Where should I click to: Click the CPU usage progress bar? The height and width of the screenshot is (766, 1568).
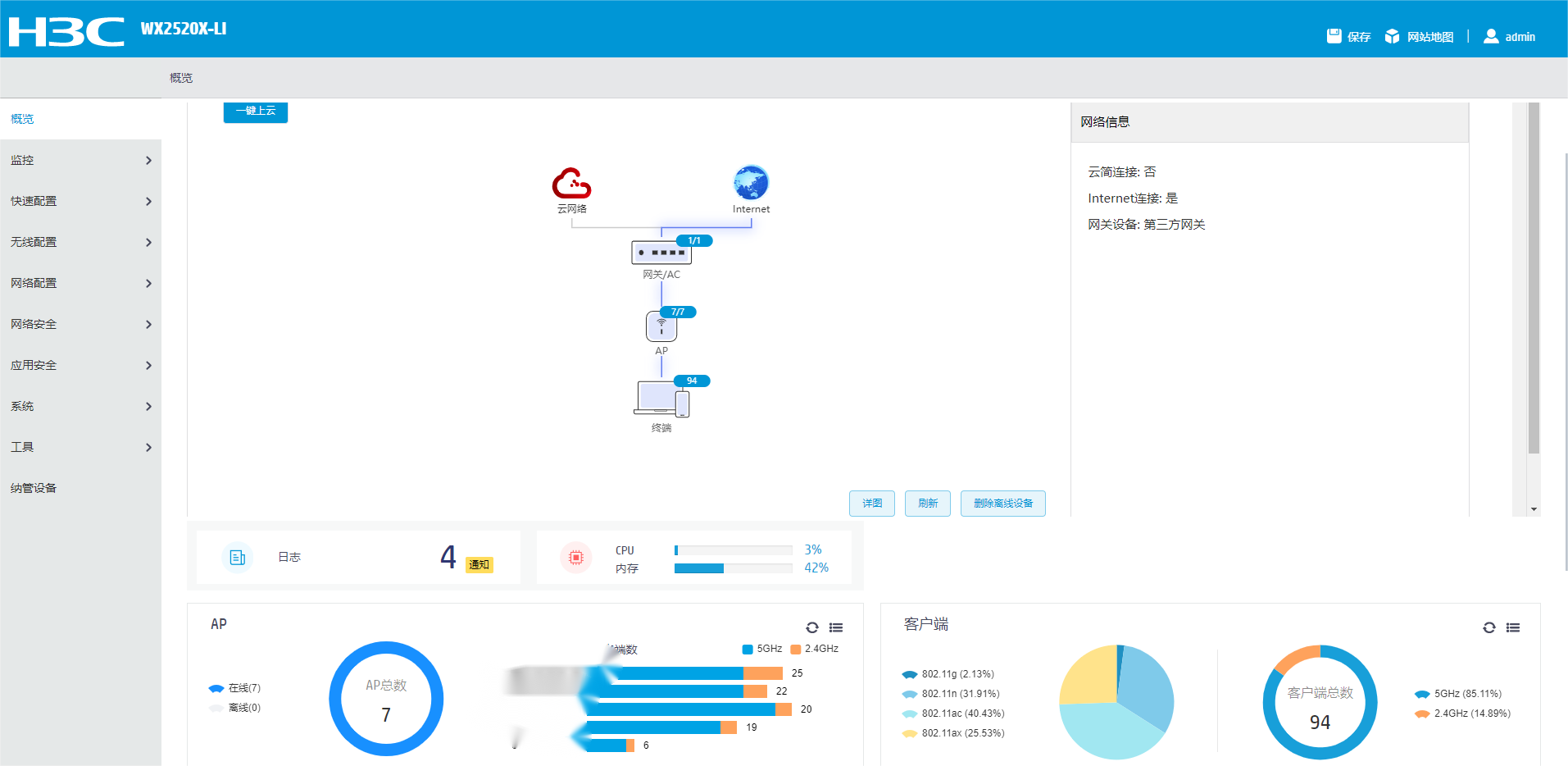pos(734,550)
